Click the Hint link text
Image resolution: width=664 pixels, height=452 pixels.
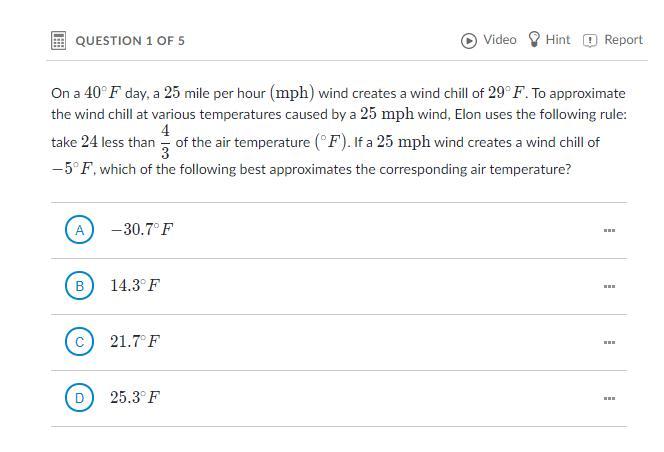pyautogui.click(x=558, y=40)
